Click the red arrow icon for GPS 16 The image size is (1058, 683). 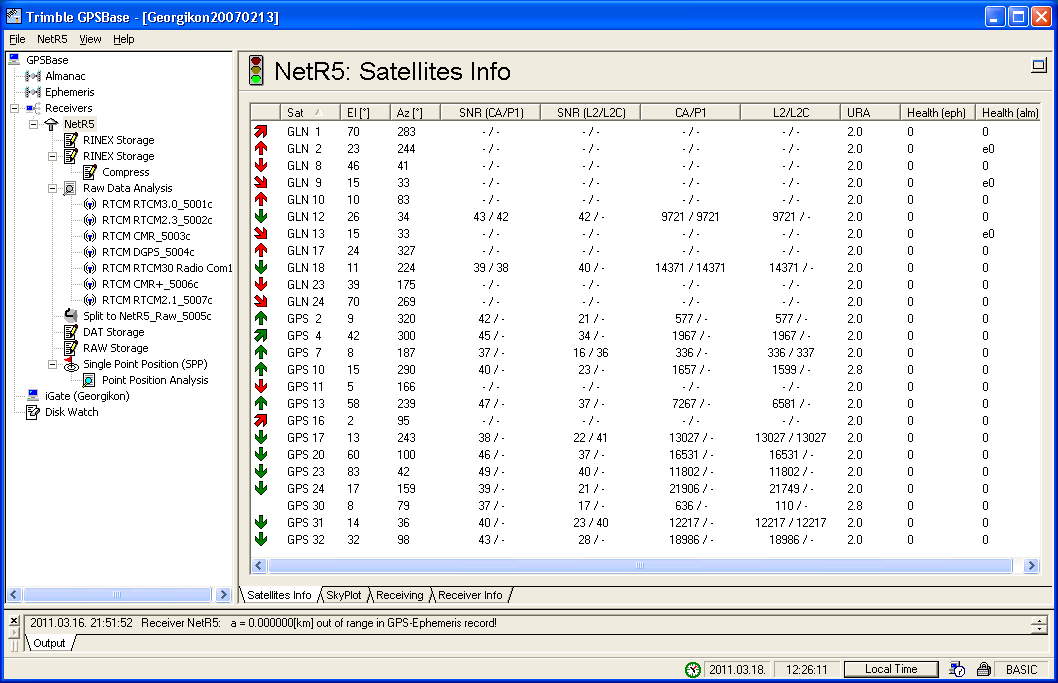[x=260, y=420]
